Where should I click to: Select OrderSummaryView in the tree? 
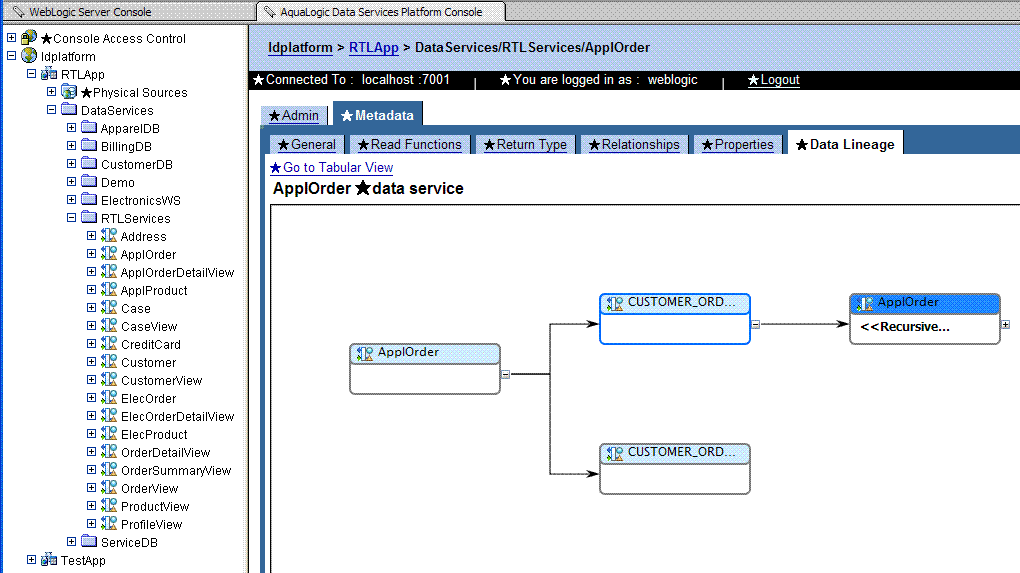point(176,470)
